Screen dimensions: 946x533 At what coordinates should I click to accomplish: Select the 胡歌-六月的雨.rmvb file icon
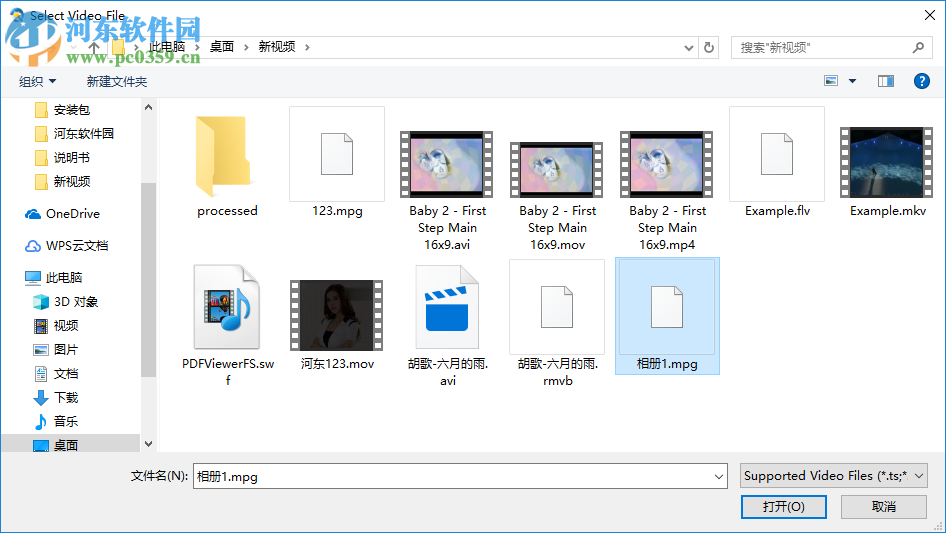coord(556,307)
